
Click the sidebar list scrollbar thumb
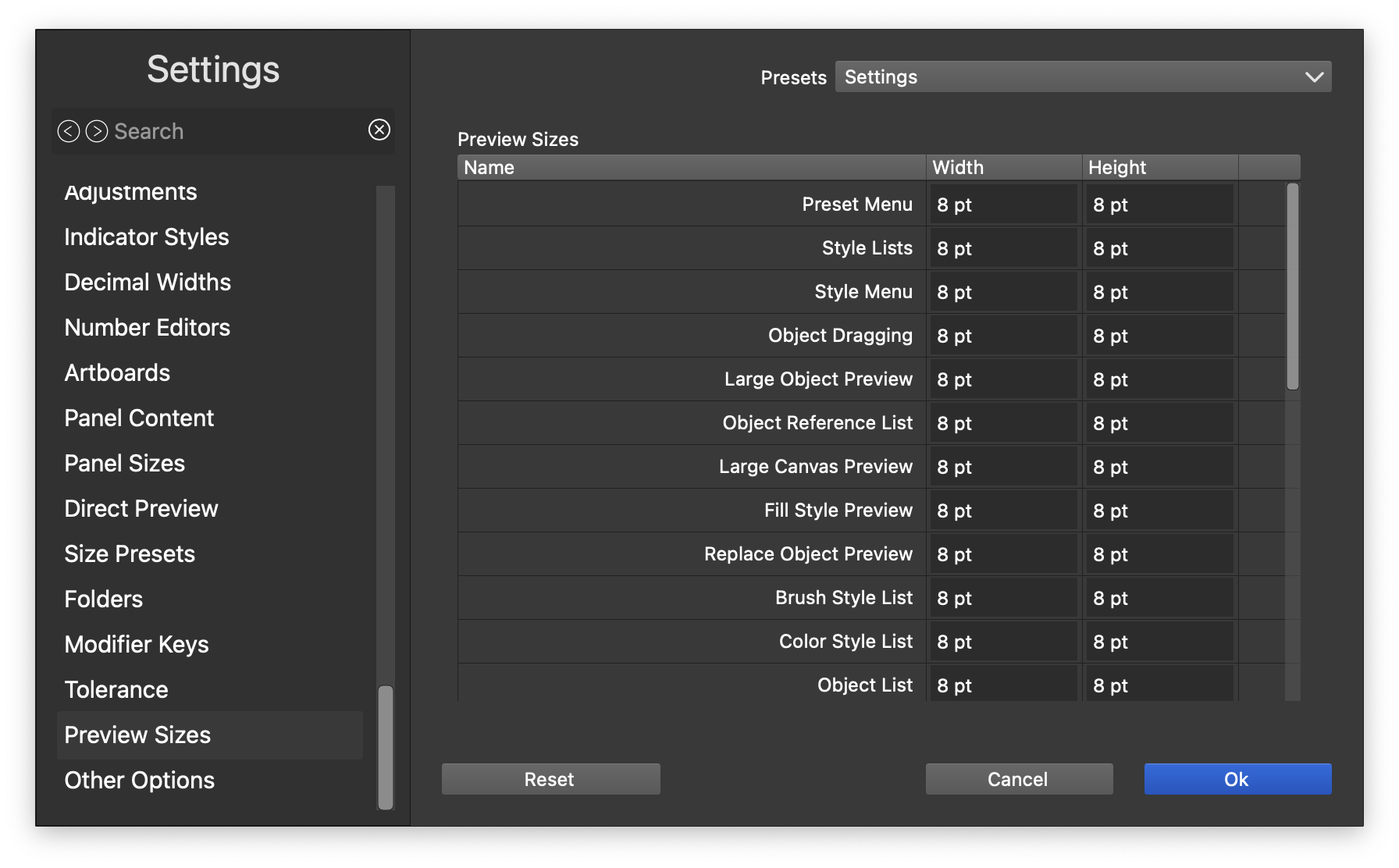coord(386,747)
